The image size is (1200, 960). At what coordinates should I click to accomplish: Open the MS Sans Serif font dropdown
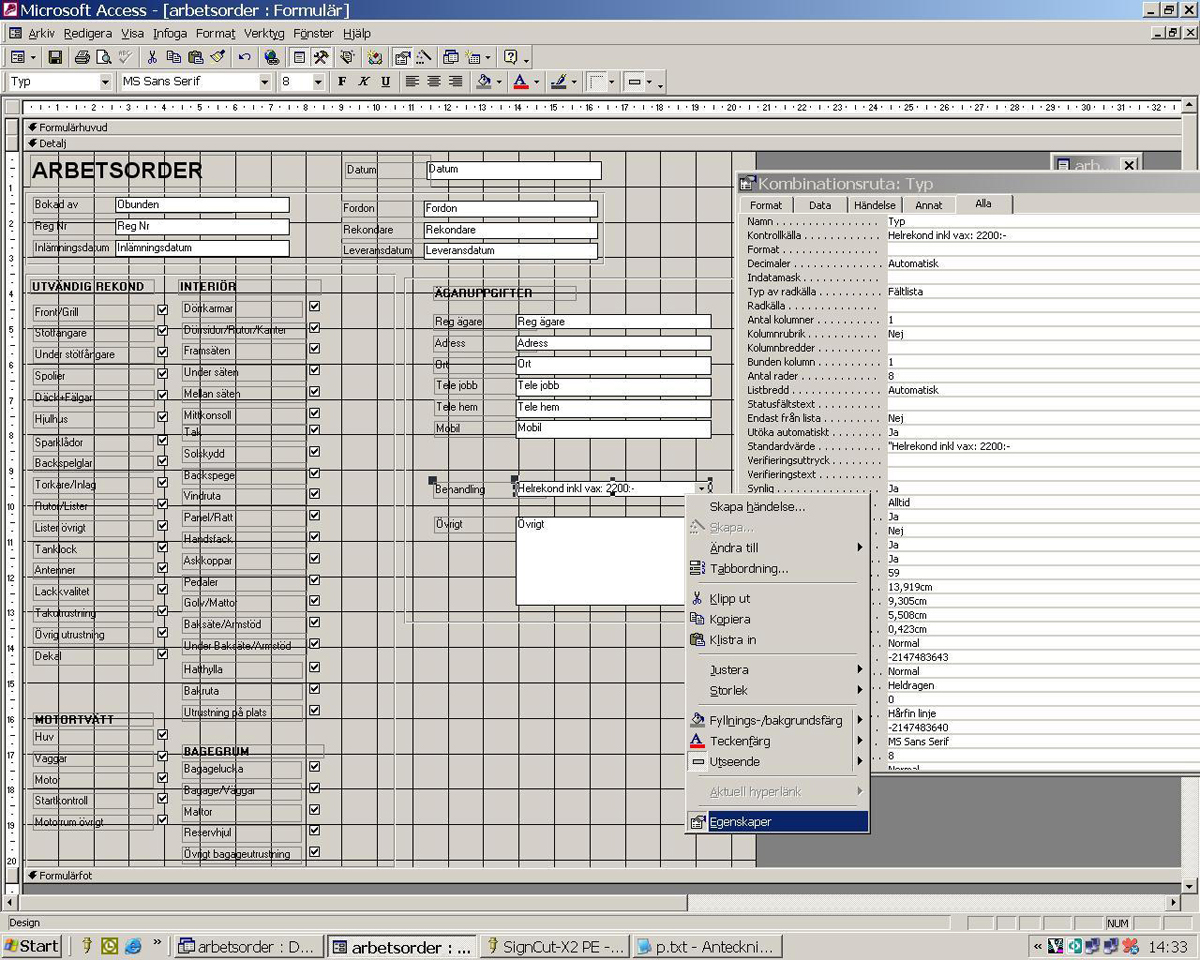coord(265,82)
